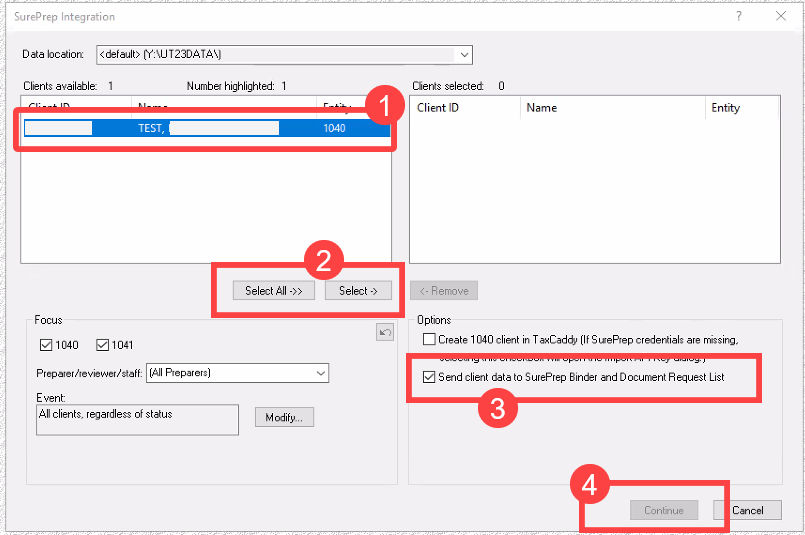Click the <- Remove button
This screenshot has height=535, width=805.
pyautogui.click(x=444, y=291)
